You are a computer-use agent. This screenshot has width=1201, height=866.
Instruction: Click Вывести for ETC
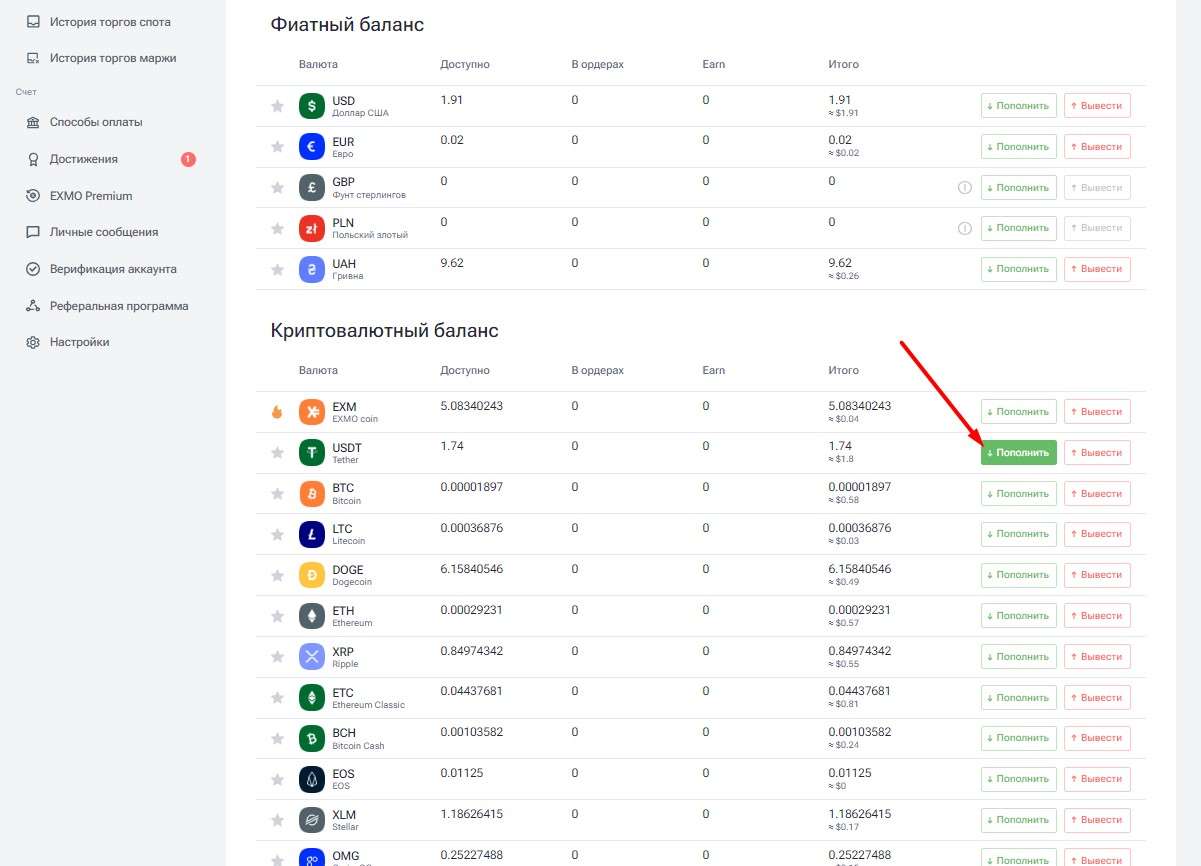(x=1097, y=698)
